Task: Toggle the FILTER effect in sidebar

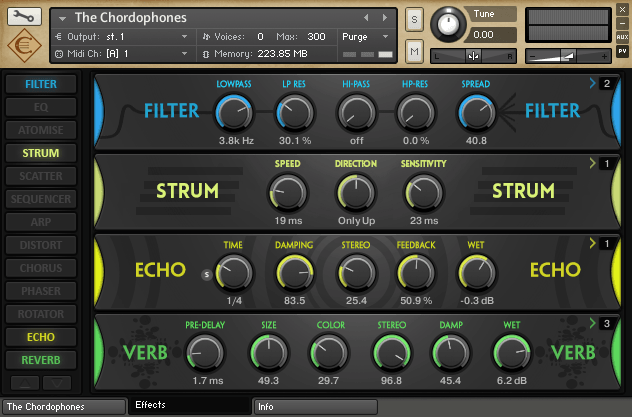Action: 41,84
